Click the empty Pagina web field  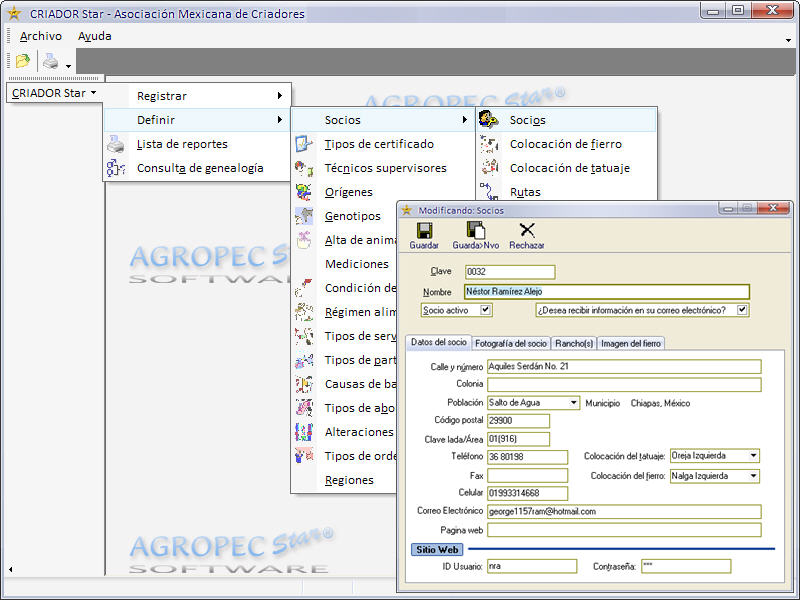[624, 530]
